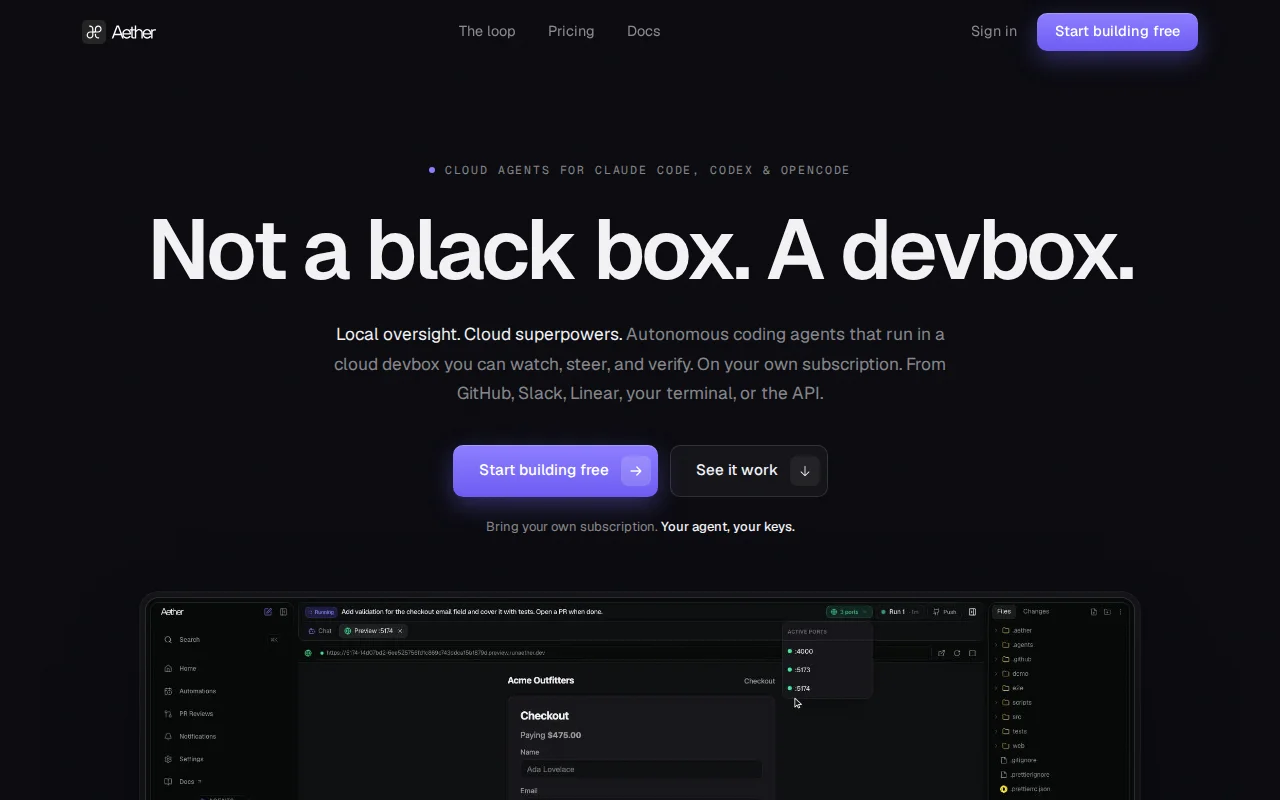This screenshot has width=1280, height=800.
Task: Switch to the Files tab in the right panel
Action: [x=1003, y=612]
